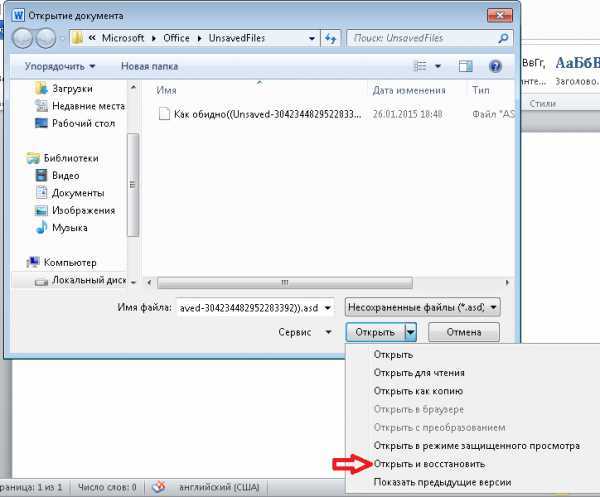This screenshot has height=497, width=600.
Task: Click the Microsoft breadcrumb segment
Action: point(122,38)
